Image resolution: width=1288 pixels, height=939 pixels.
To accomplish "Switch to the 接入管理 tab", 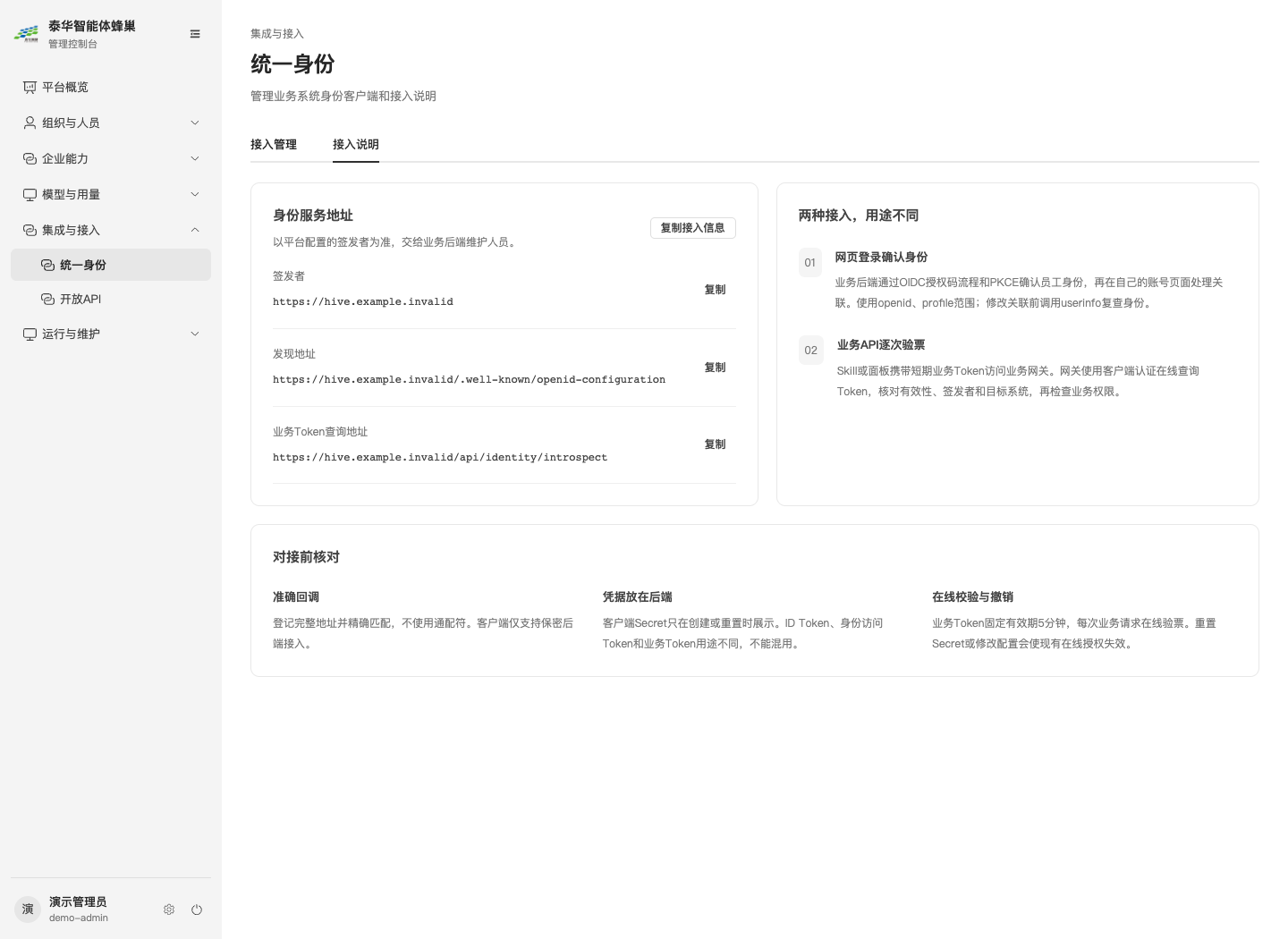I will click(274, 144).
